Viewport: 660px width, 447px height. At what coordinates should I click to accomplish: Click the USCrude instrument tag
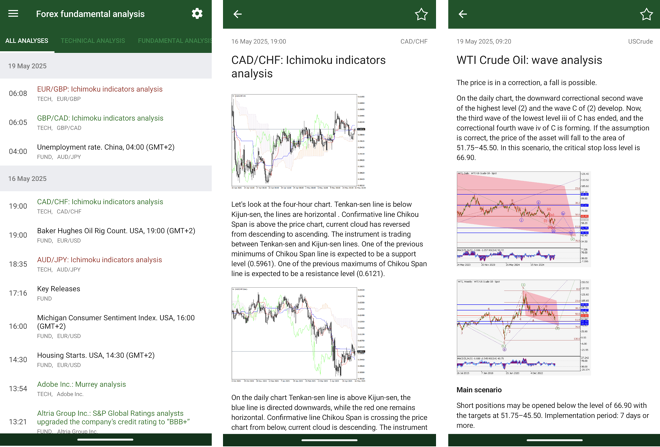coord(640,41)
